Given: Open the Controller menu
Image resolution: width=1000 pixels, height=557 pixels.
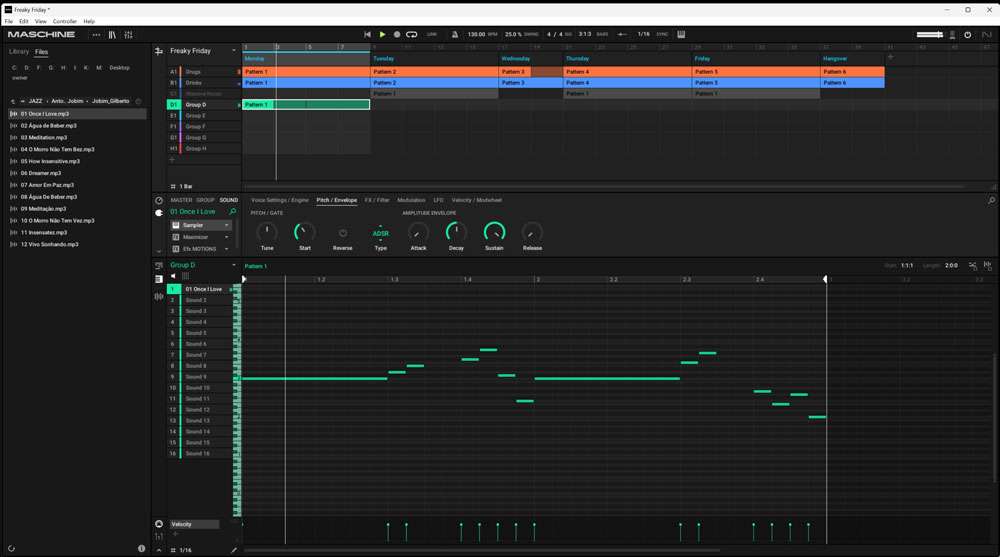Looking at the screenshot, I should tap(64, 21).
